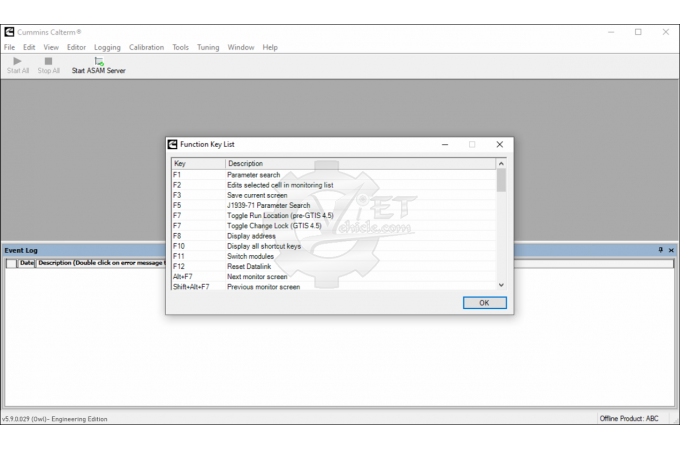
Task: Click the Key column header
Action: (x=198, y=163)
